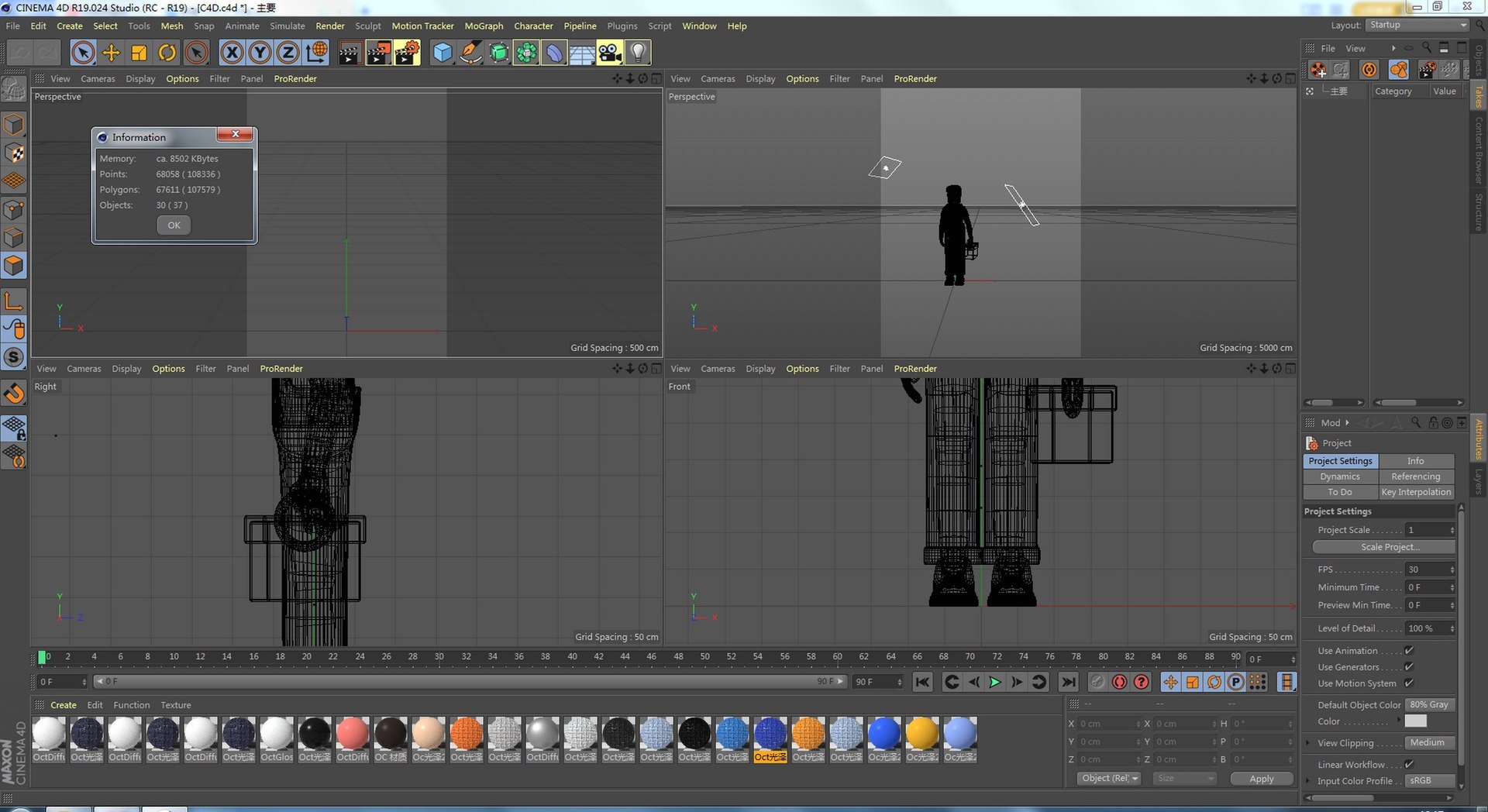Image resolution: width=1488 pixels, height=812 pixels.
Task: Open the MoGraph menu
Action: (484, 26)
